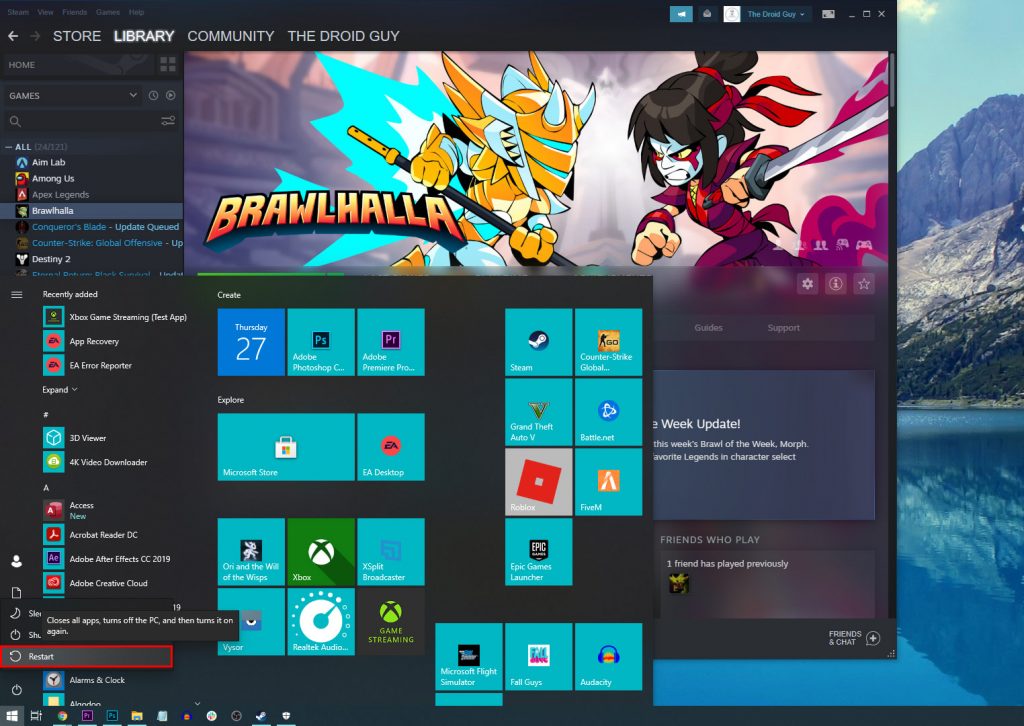Open Brawlhalla Support link
The image size is (1024, 726).
[x=784, y=328]
